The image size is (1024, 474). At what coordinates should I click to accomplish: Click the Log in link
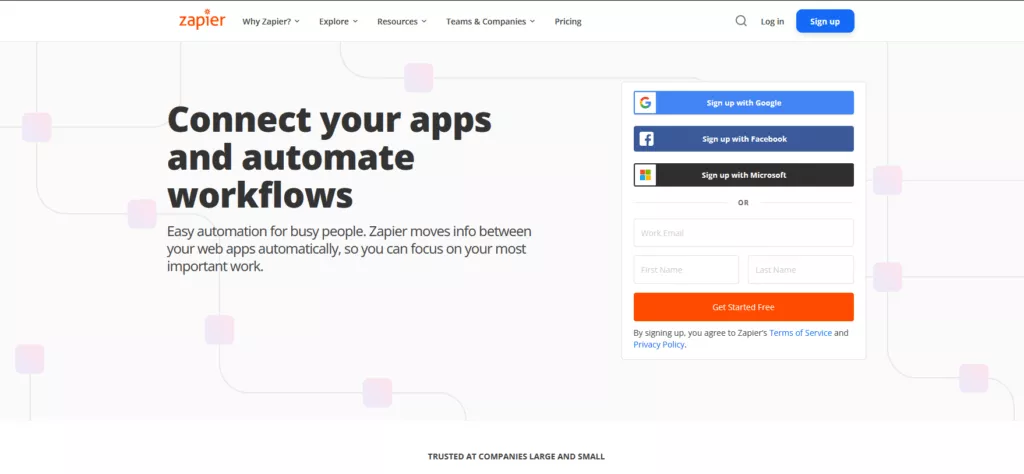click(772, 22)
